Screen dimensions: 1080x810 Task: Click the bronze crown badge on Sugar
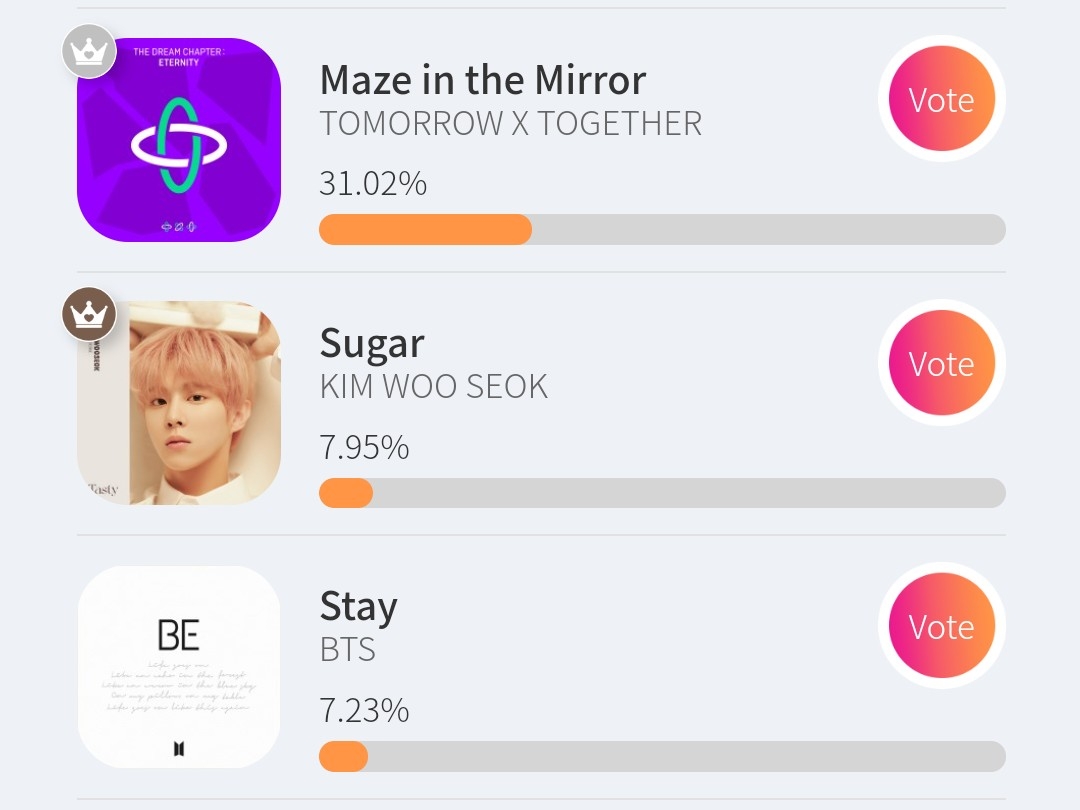point(90,314)
